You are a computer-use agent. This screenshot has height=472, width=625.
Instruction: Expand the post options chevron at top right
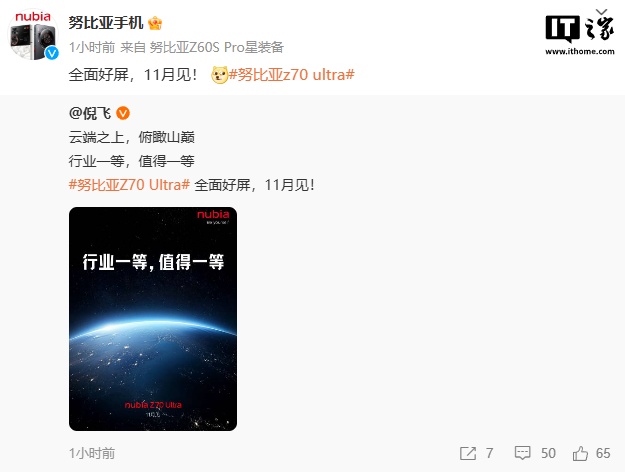point(601,12)
